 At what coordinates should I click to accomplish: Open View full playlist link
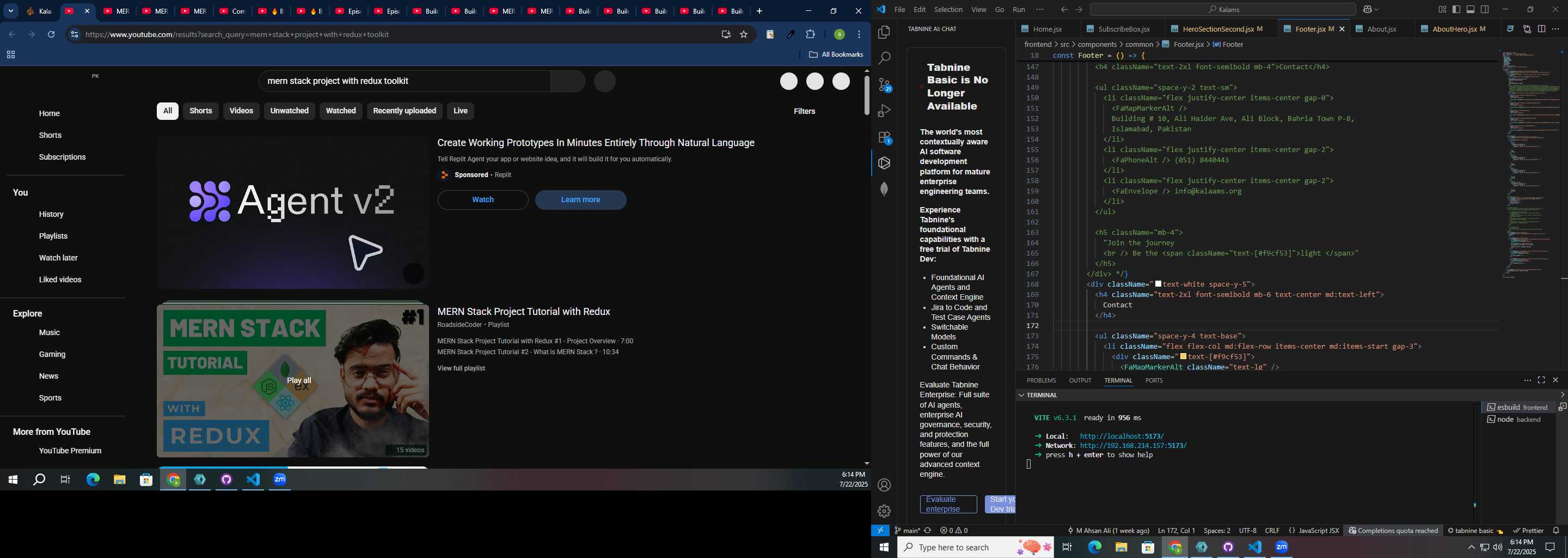click(x=461, y=368)
